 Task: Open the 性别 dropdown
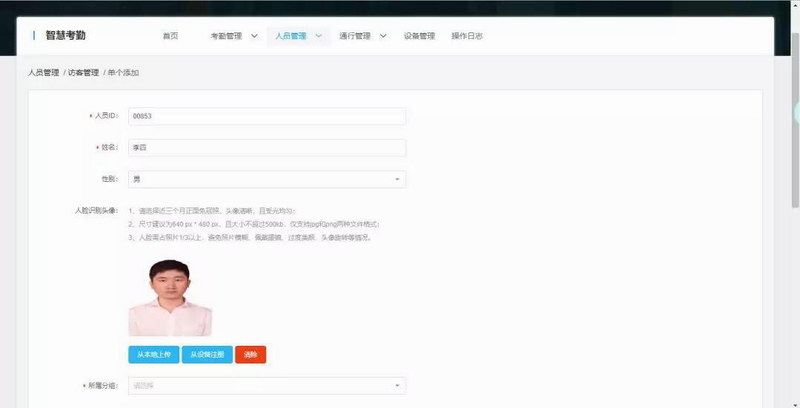[266, 180]
